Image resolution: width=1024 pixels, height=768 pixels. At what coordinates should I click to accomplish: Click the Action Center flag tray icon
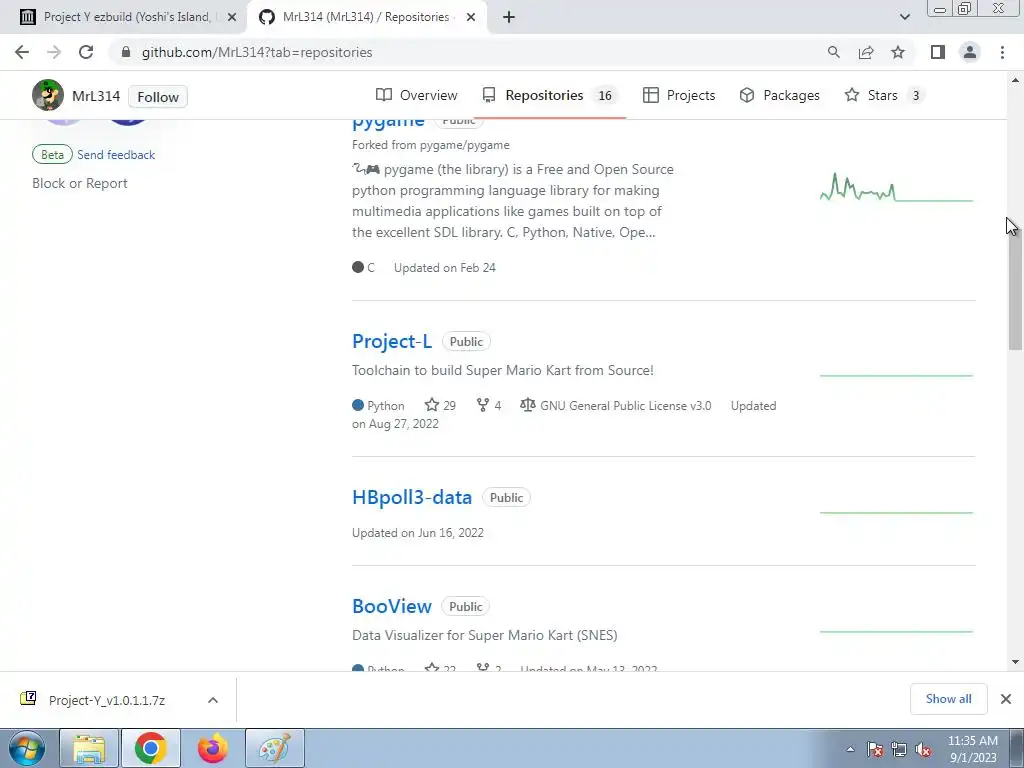coord(875,749)
